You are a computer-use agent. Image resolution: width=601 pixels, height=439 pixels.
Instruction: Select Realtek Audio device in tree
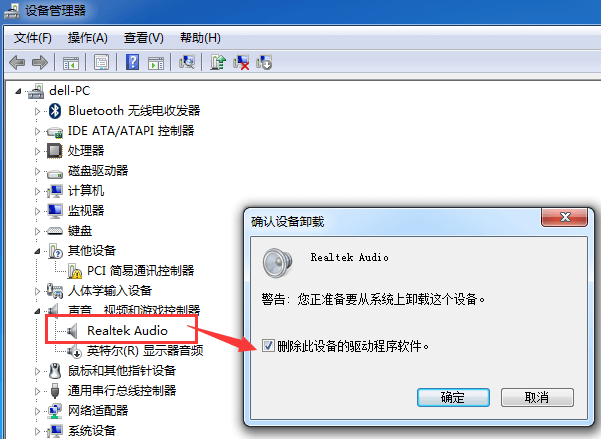tap(127, 330)
